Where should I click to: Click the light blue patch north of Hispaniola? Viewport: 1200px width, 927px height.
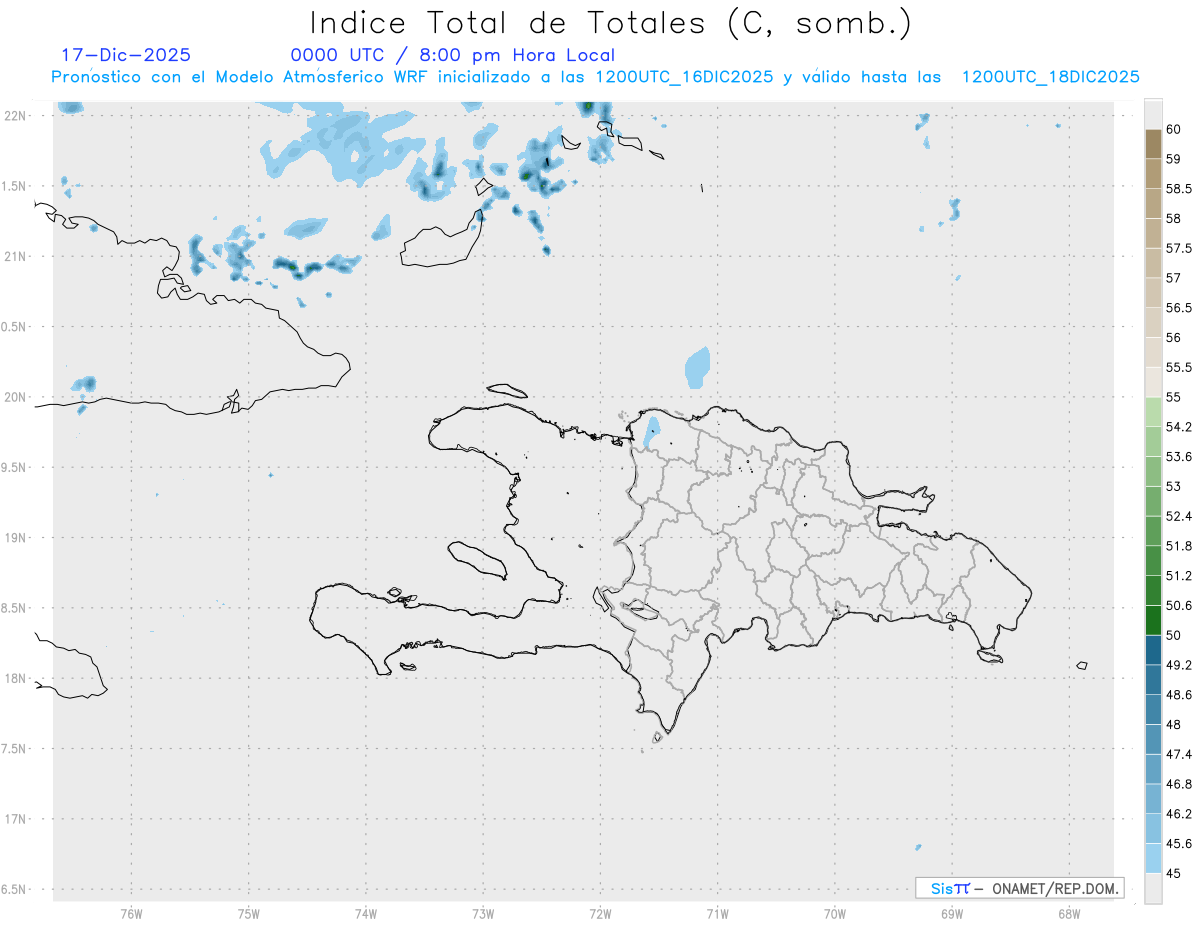coord(698,367)
